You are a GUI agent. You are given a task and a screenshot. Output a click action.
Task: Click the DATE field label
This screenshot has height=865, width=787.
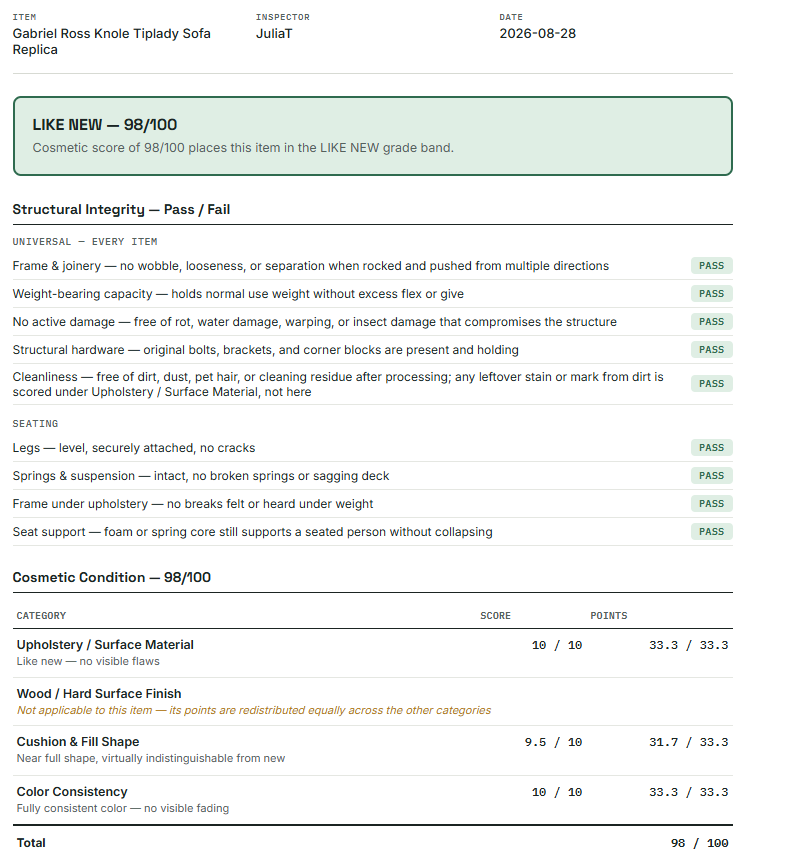(x=511, y=17)
